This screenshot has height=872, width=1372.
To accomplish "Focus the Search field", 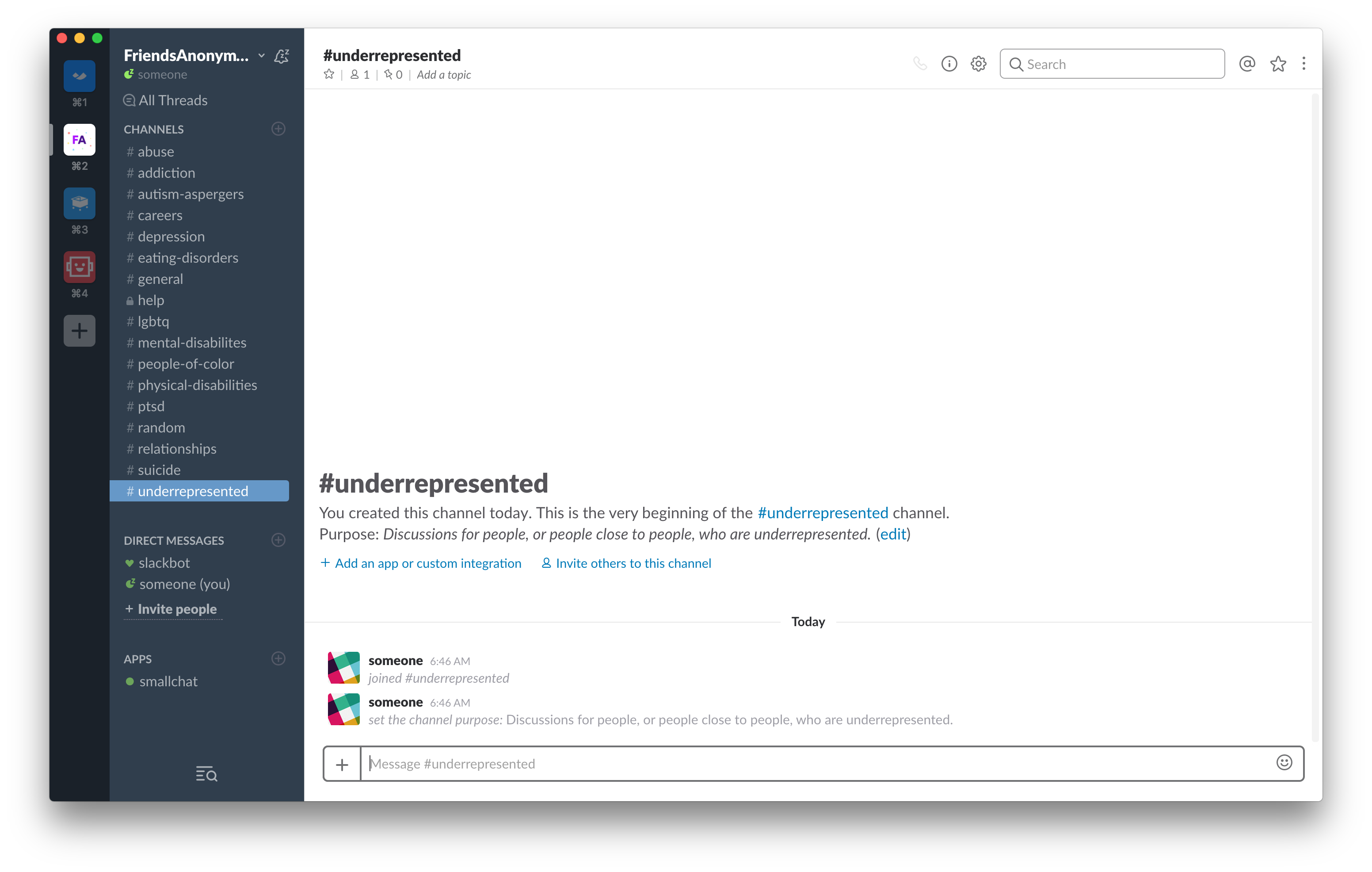I will pyautogui.click(x=1112, y=64).
